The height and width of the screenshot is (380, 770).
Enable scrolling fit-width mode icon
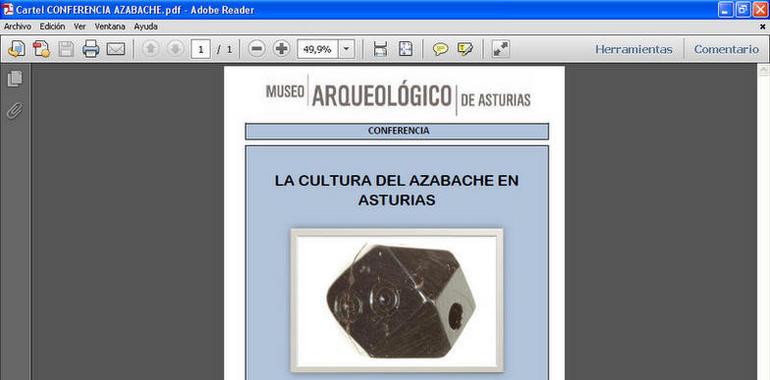tap(381, 49)
